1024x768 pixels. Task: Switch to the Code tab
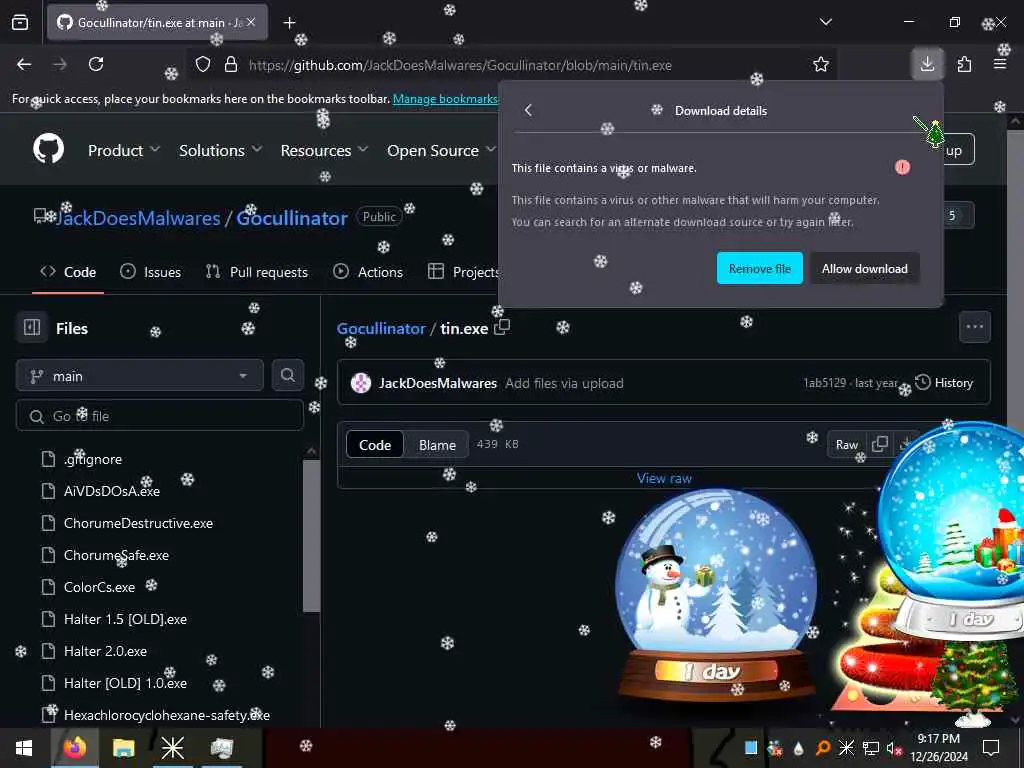[x=68, y=272]
